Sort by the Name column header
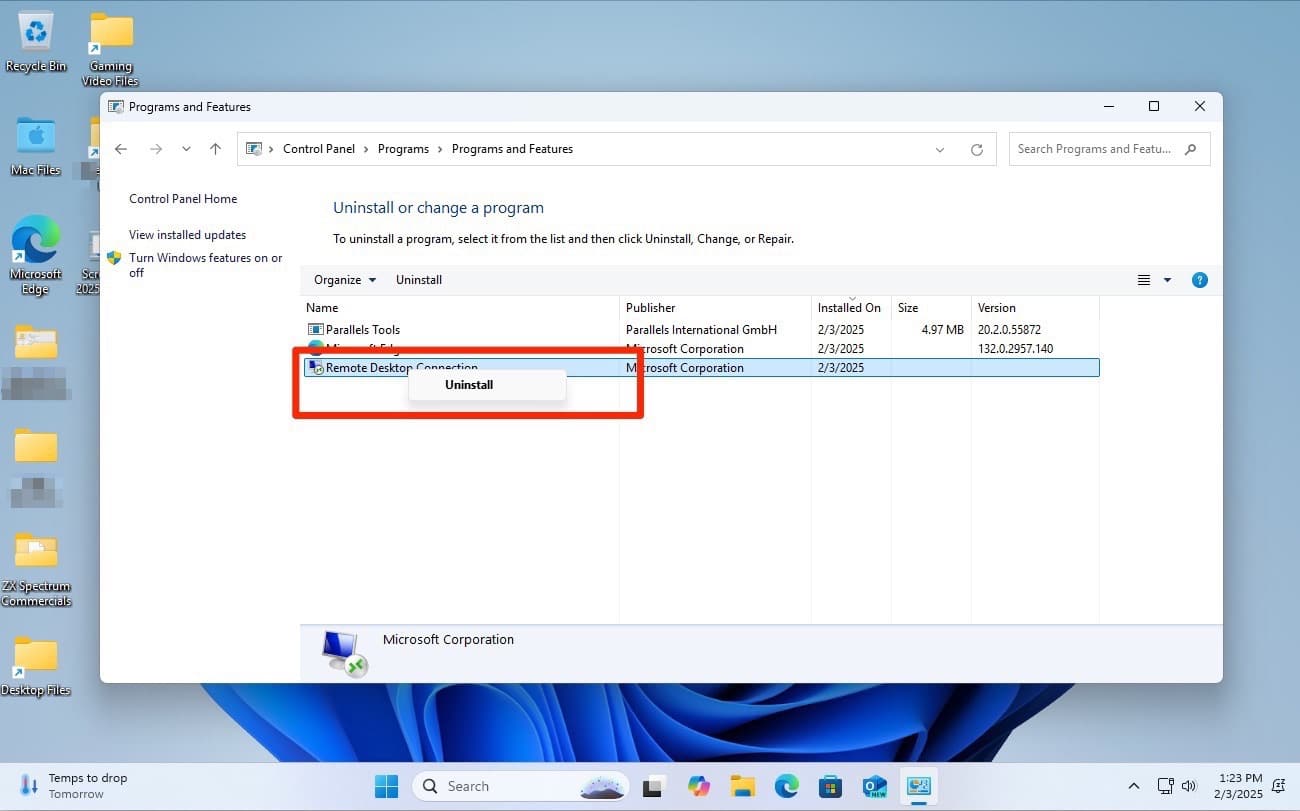1300x811 pixels. tap(461, 308)
